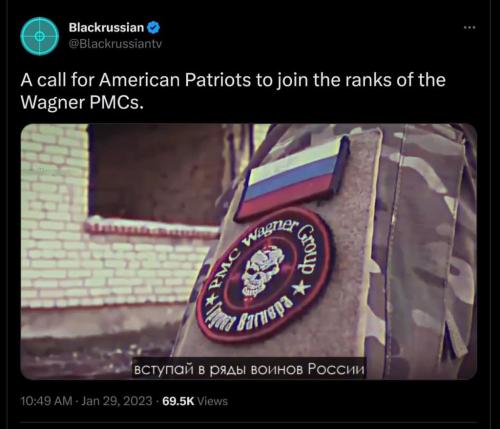
Task: Click the Cyrillic "Группа Вагнера" text on patch
Action: pyautogui.click(x=255, y=315)
